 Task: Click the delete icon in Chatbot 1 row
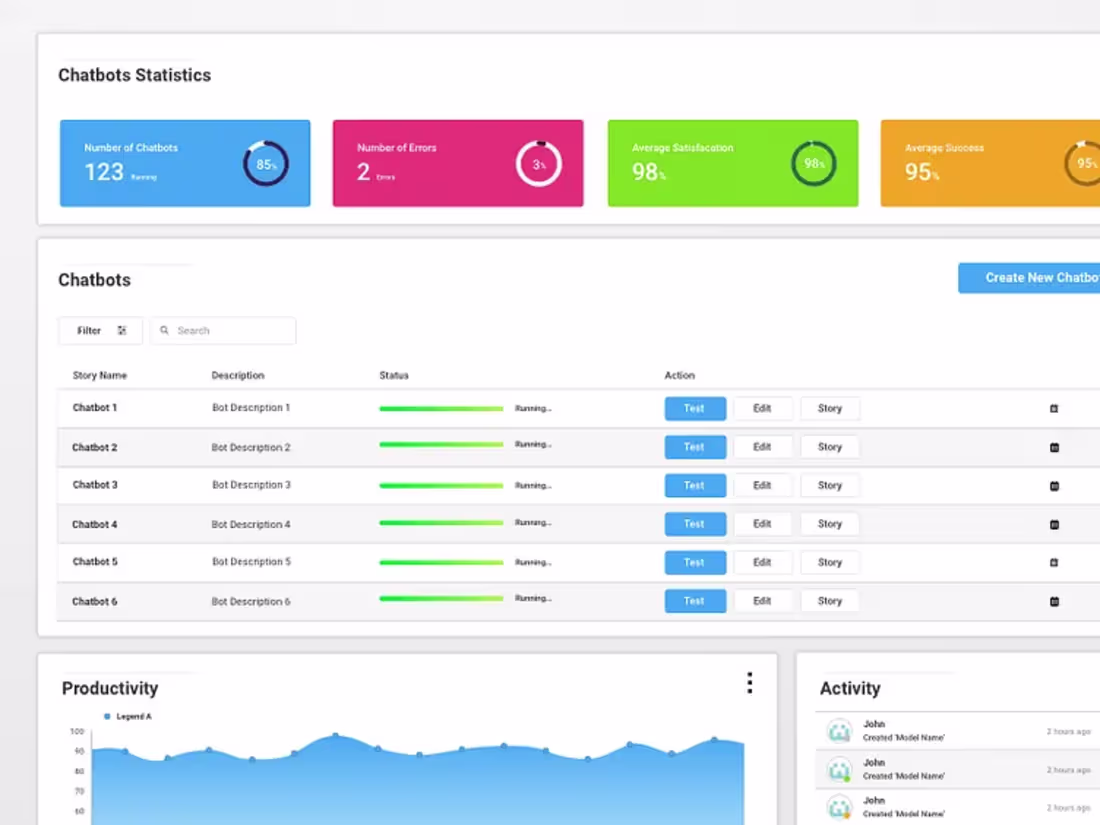[1054, 408]
